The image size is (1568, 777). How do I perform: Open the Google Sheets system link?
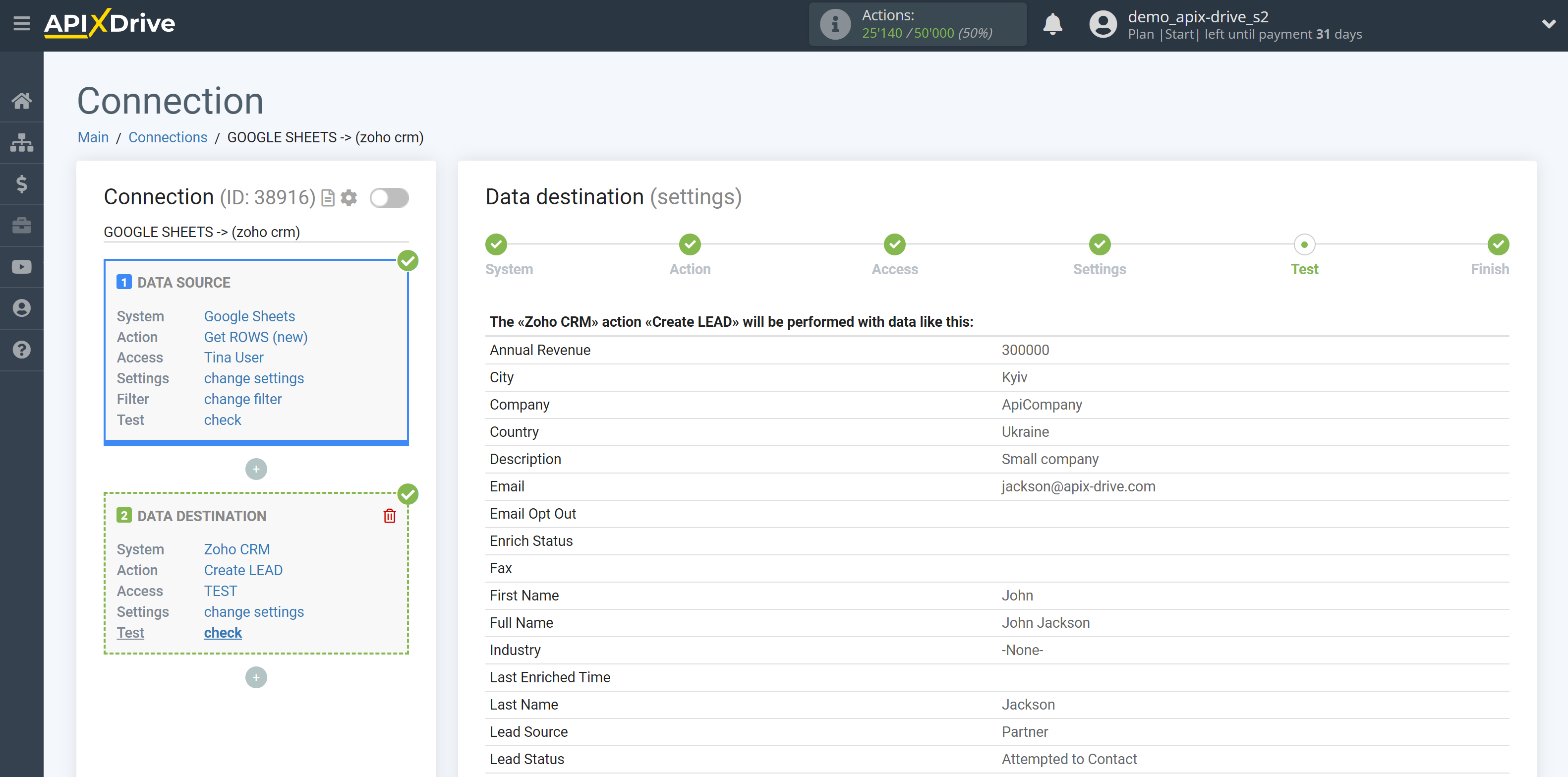pyautogui.click(x=249, y=316)
